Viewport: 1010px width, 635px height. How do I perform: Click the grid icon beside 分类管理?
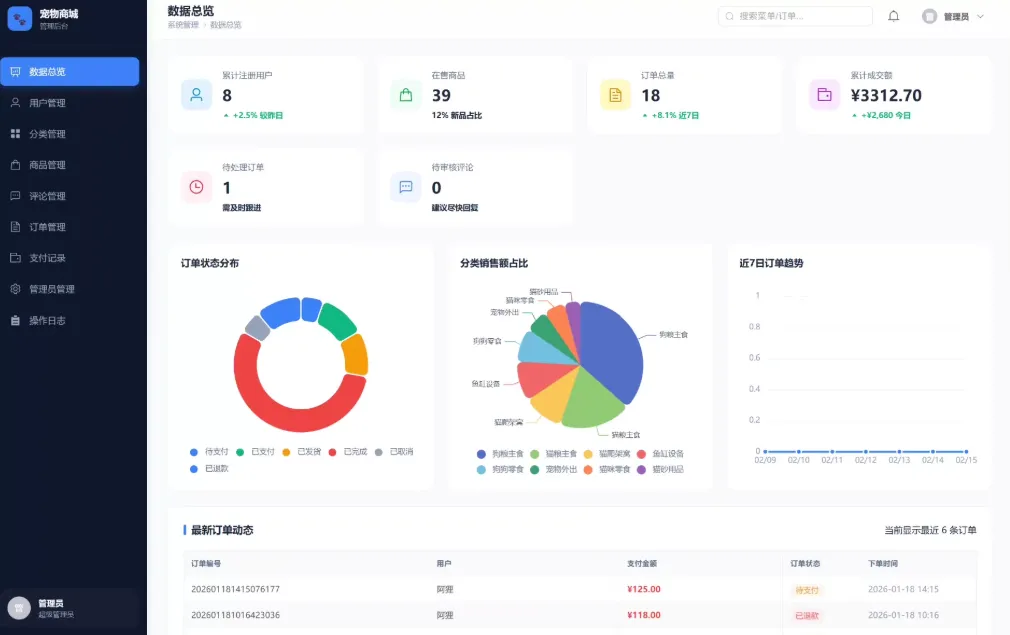pyautogui.click(x=15, y=133)
